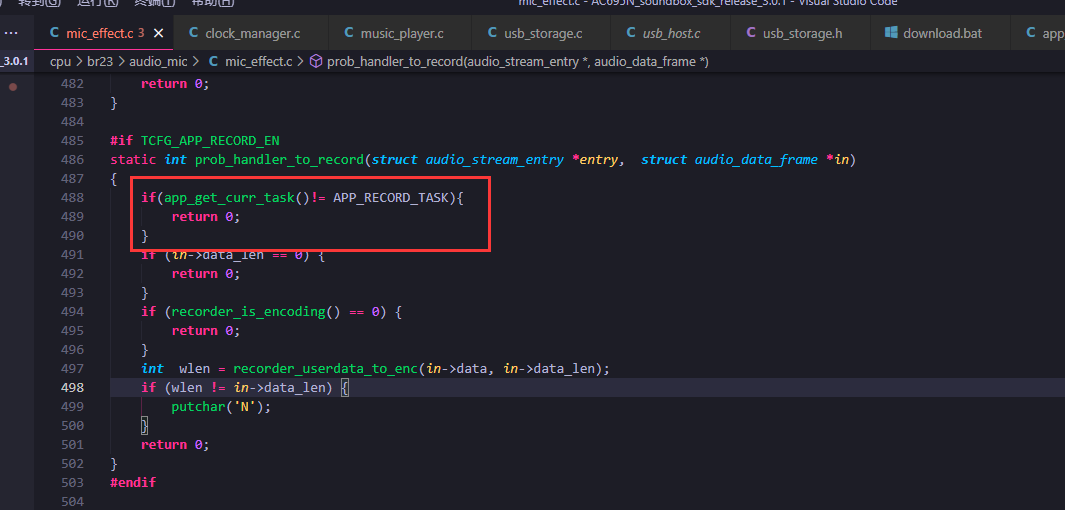Click recorder_is_encoding call on line 494
Image resolution: width=1065 pixels, height=510 pixels.
tap(249, 312)
